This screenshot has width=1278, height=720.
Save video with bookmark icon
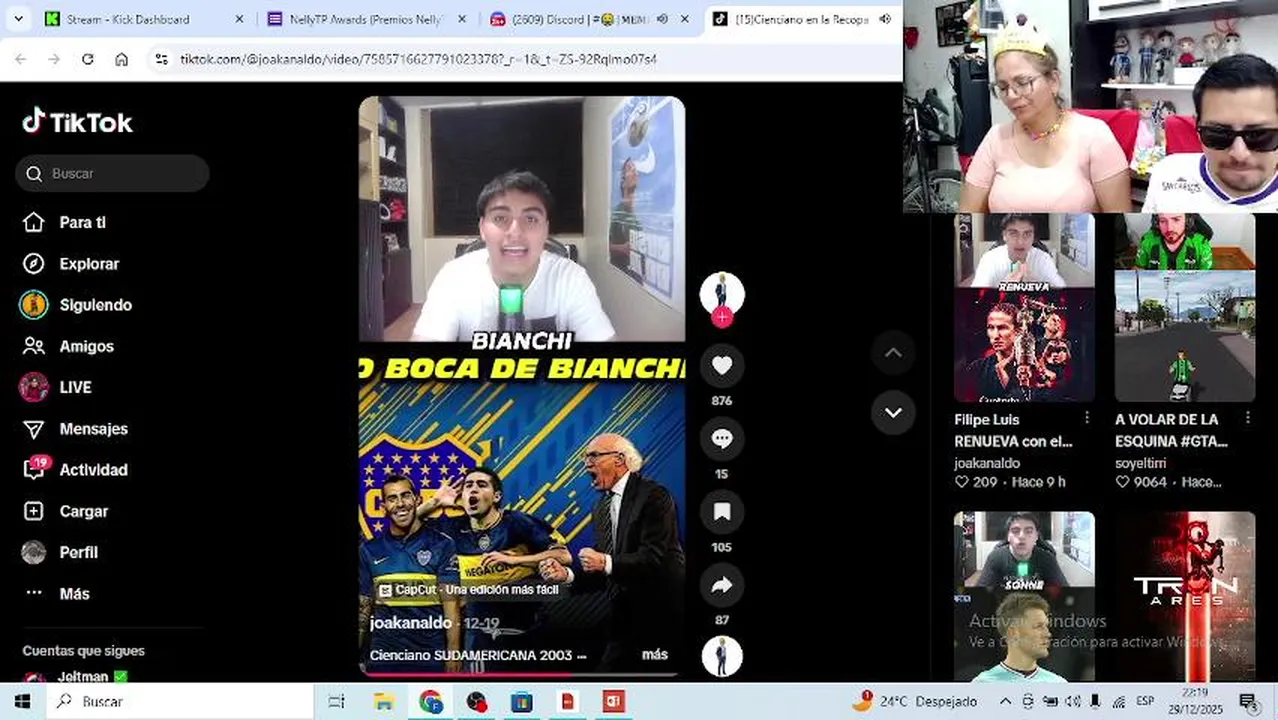tap(722, 512)
